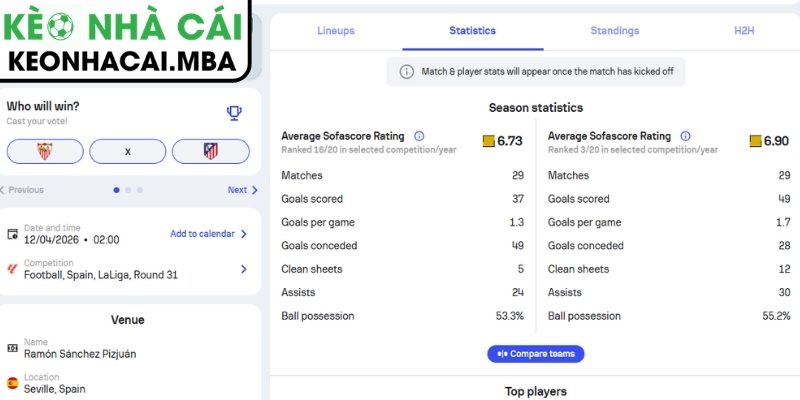This screenshot has height=400, width=800.
Task: Click the trophy icon in vote card
Action: pyautogui.click(x=234, y=113)
